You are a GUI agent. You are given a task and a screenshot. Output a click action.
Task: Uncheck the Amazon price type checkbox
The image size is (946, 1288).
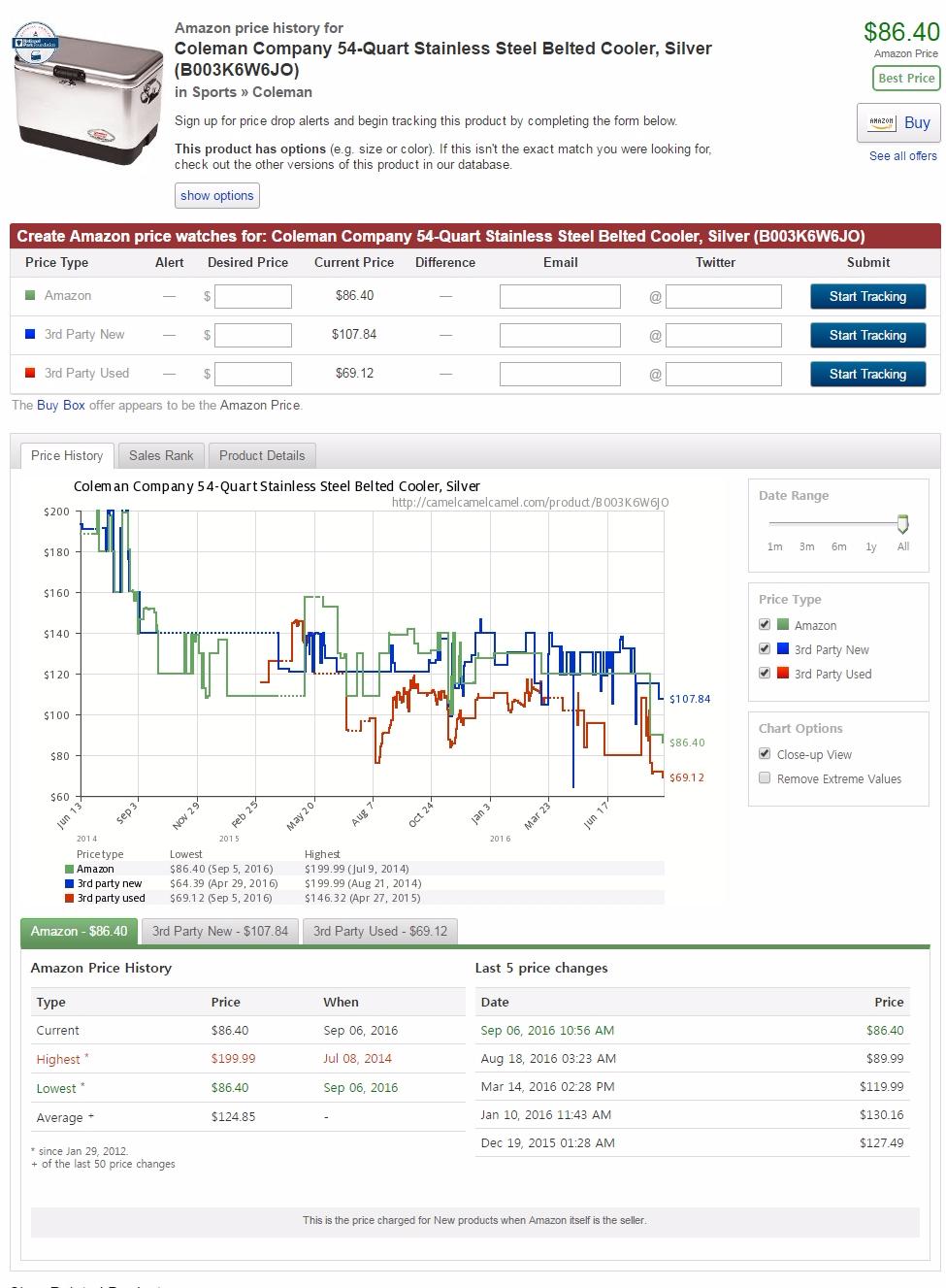pyautogui.click(x=765, y=624)
